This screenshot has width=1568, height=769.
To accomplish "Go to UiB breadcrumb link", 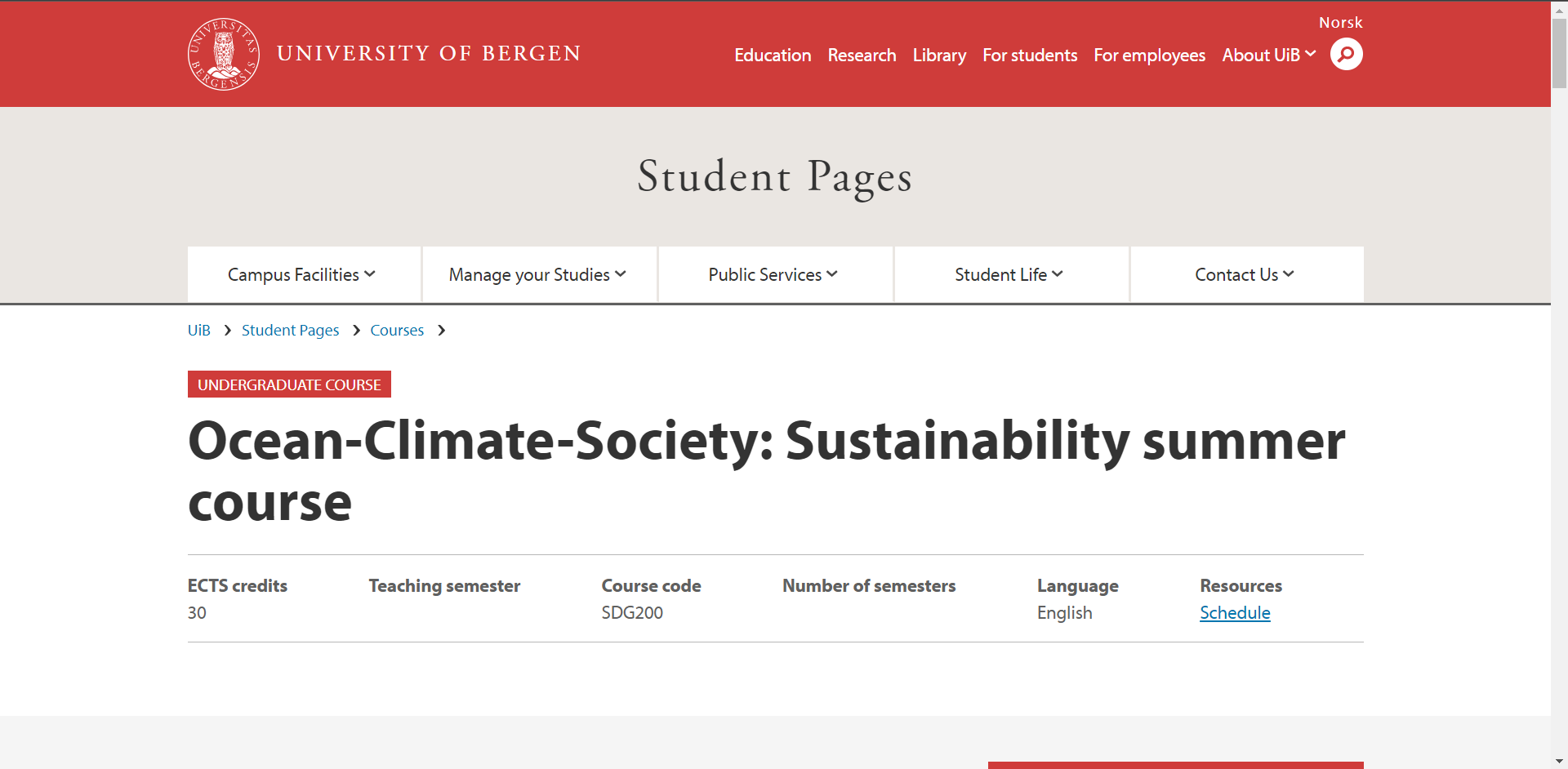I will pos(199,331).
